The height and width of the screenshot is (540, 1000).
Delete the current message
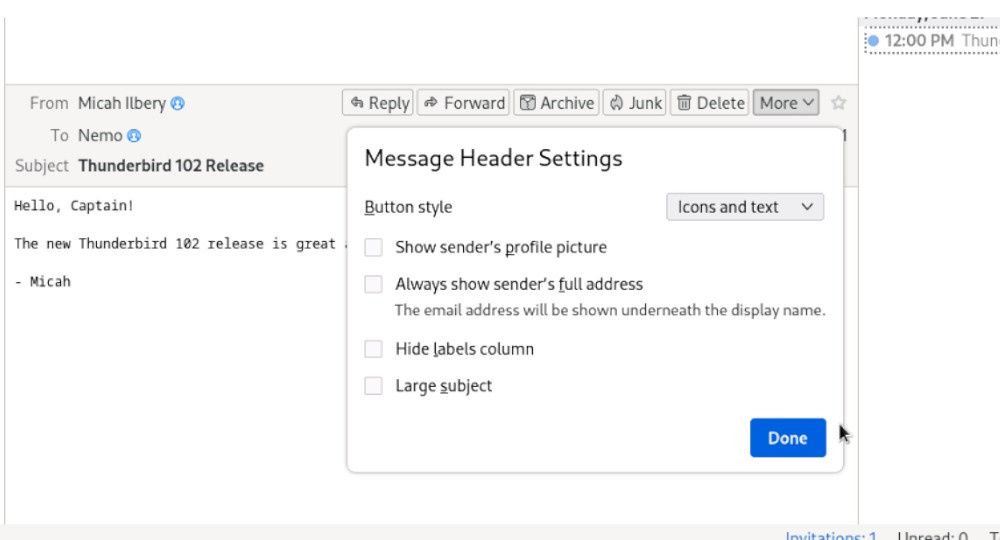[x=710, y=103]
